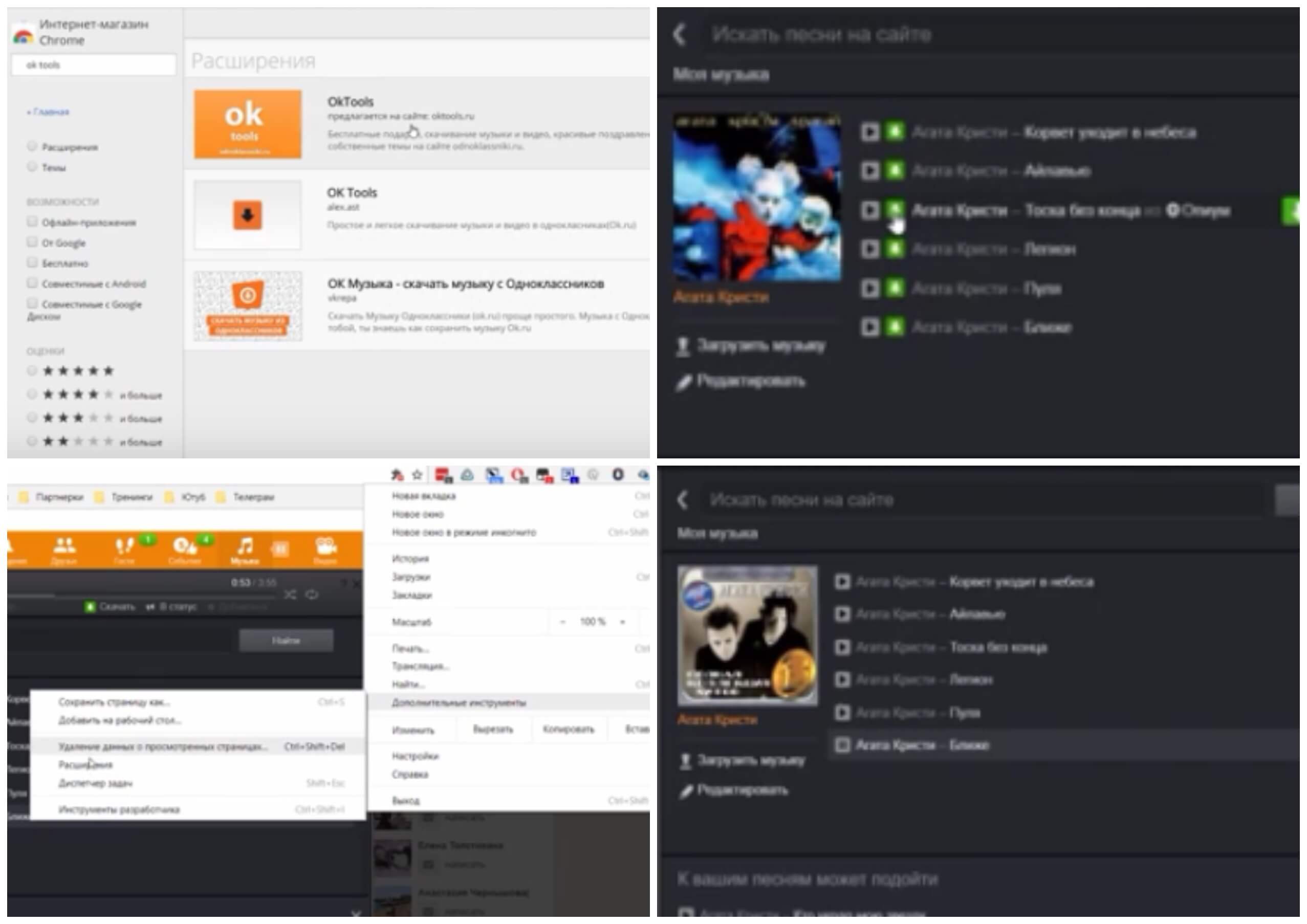Open Гости icon in the orange bar
This screenshot has height=924, width=1307.
click(124, 549)
